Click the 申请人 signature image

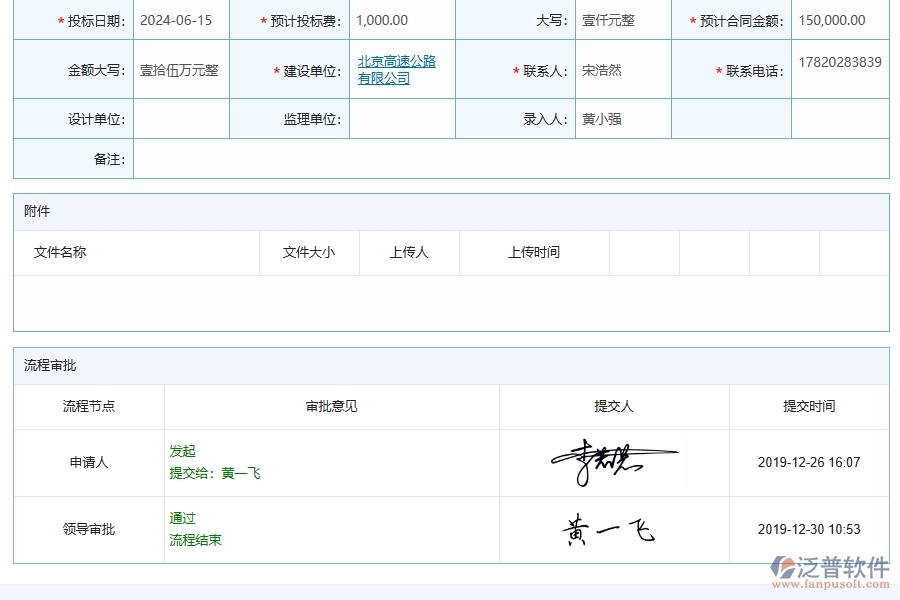(x=613, y=460)
